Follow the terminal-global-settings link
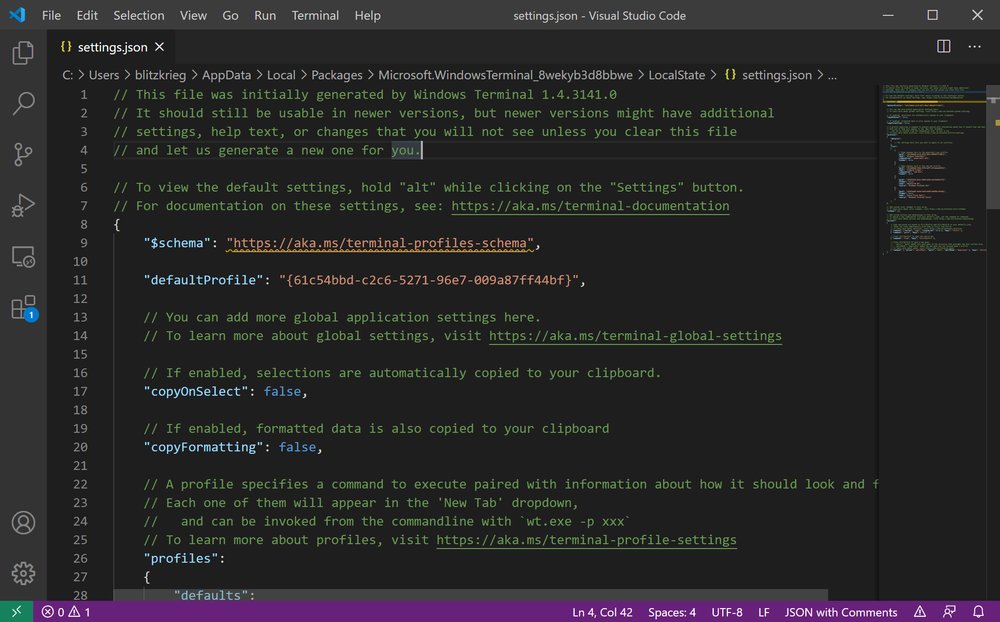Viewport: 1000px width, 622px height. coord(635,336)
